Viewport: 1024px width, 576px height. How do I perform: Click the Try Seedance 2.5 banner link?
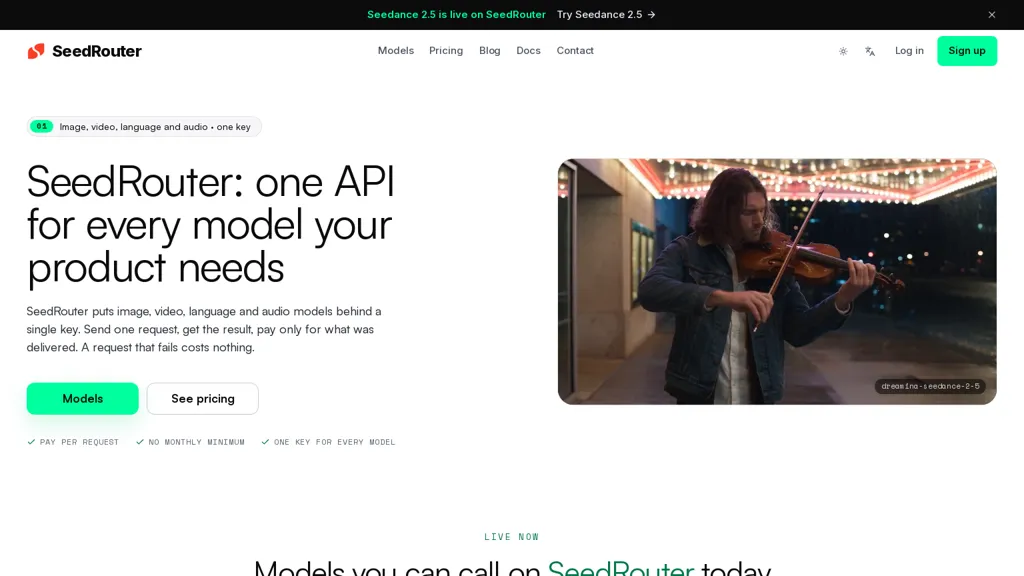pos(606,14)
